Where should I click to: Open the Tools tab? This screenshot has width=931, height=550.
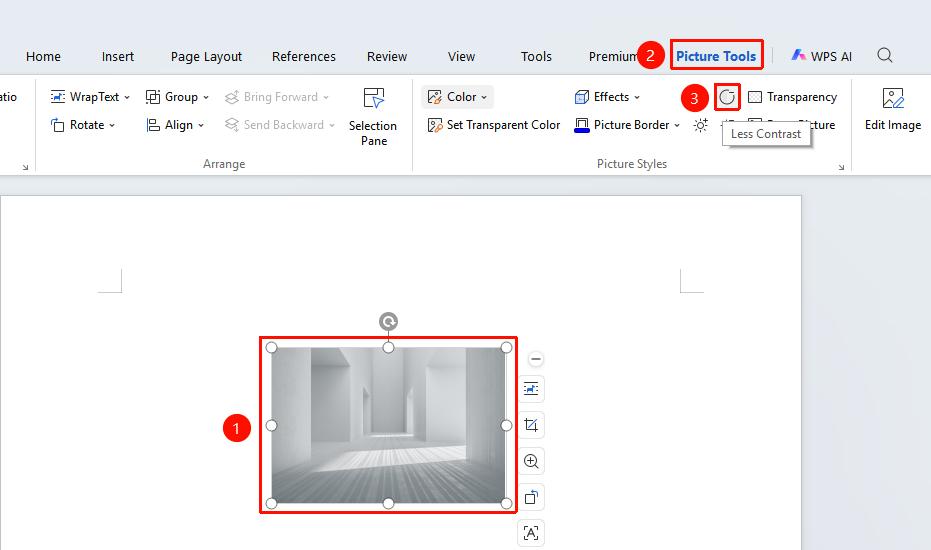coord(536,56)
